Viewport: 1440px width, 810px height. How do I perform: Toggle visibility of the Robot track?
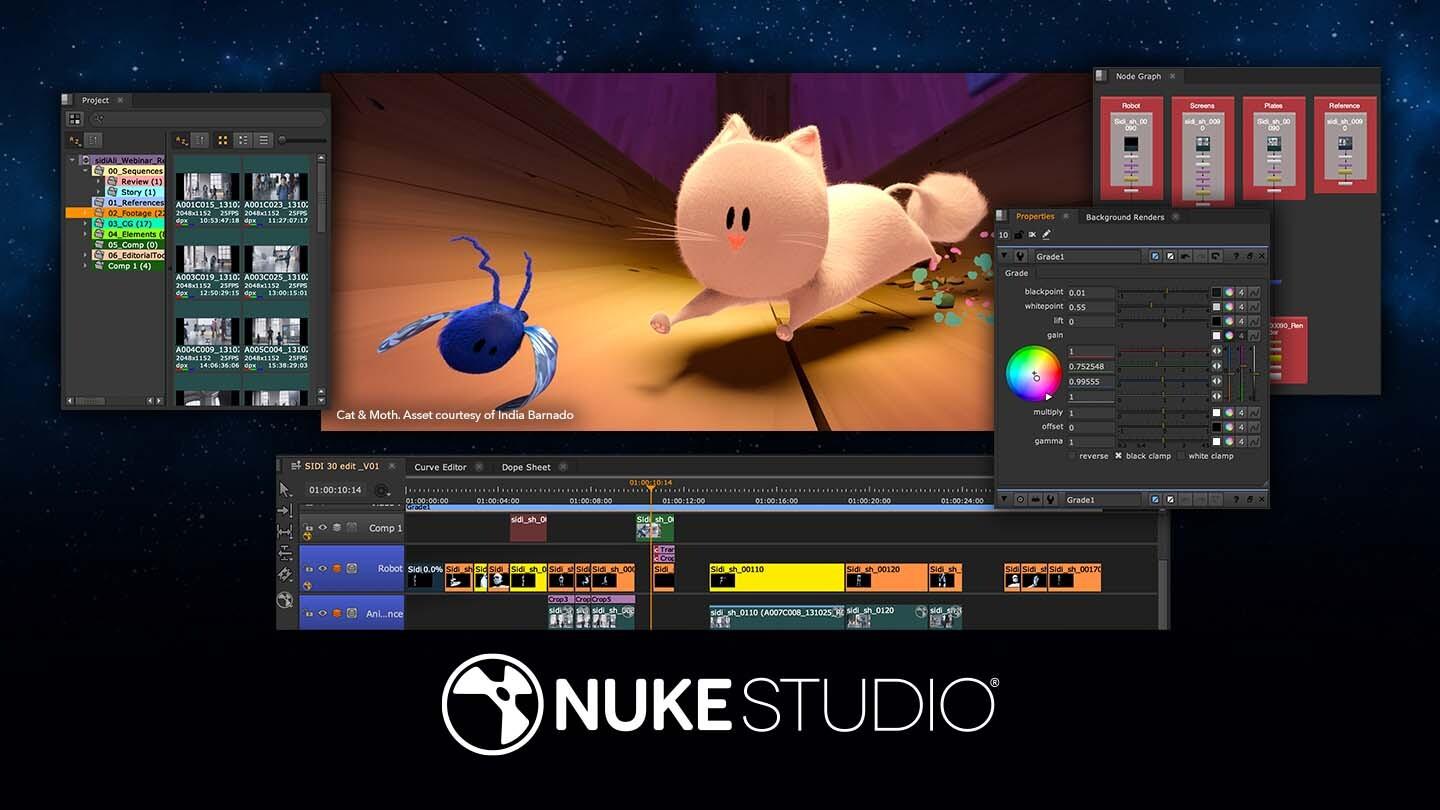pos(321,568)
